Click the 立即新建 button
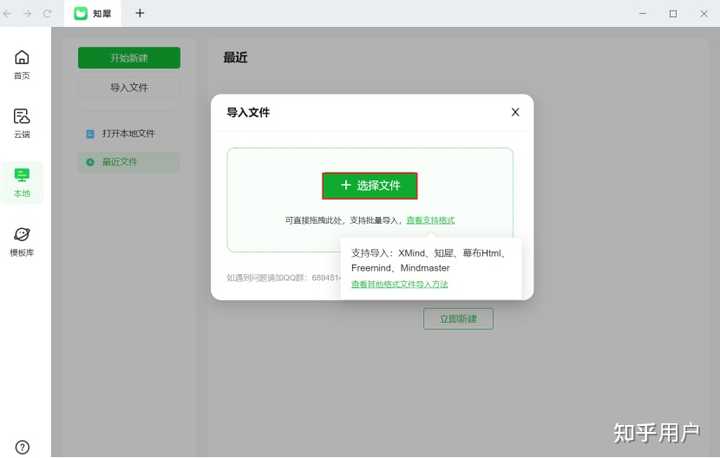The width and height of the screenshot is (720, 458). click(x=458, y=319)
